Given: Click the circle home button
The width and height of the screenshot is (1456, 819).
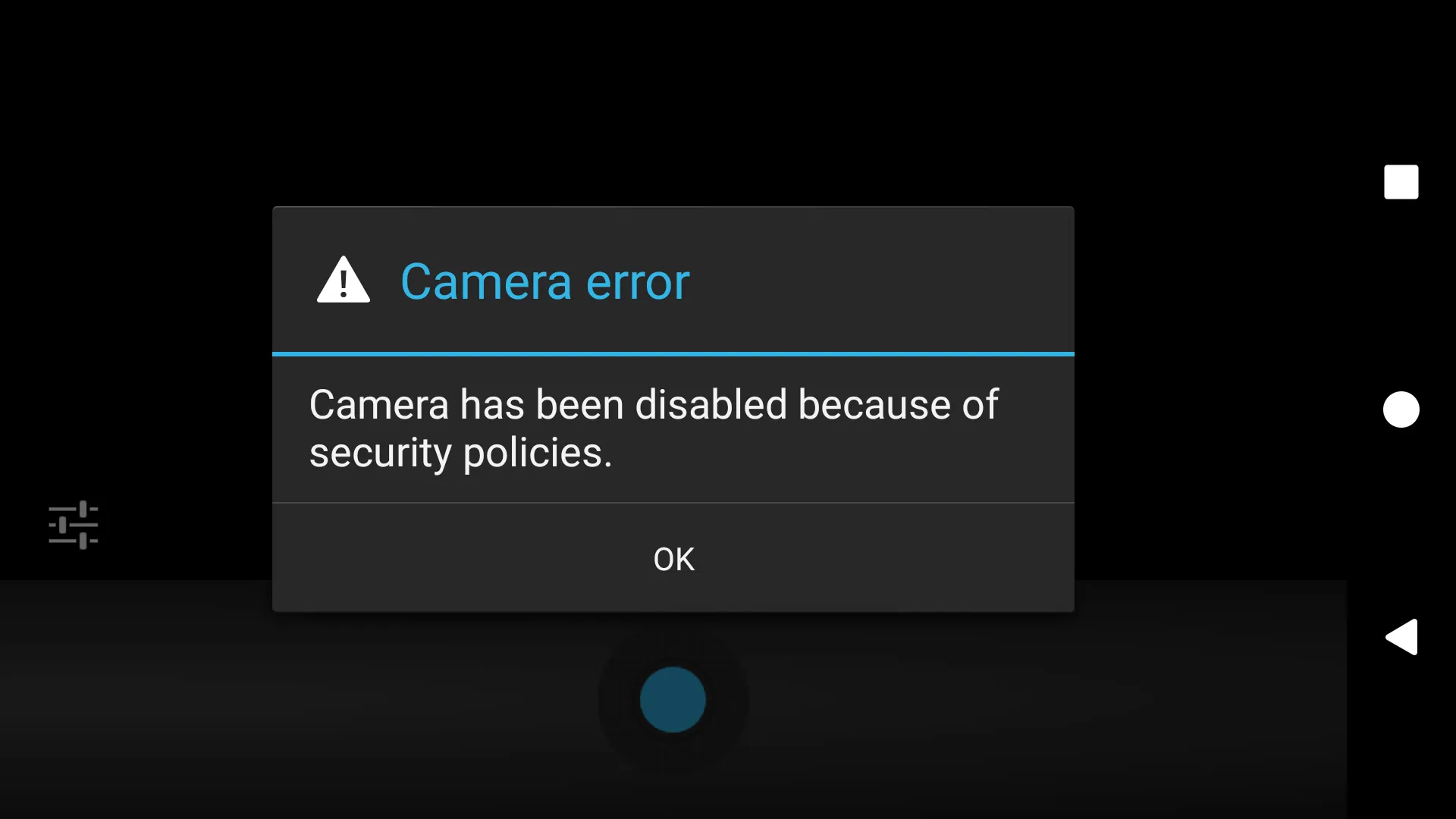Looking at the screenshot, I should (x=1401, y=409).
